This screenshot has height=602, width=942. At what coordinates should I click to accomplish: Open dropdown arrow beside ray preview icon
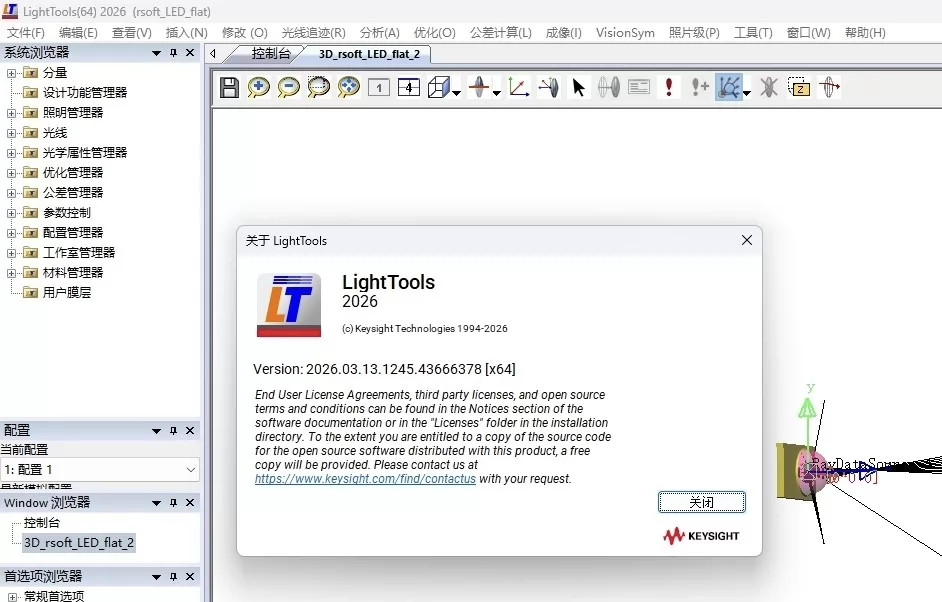(747, 93)
